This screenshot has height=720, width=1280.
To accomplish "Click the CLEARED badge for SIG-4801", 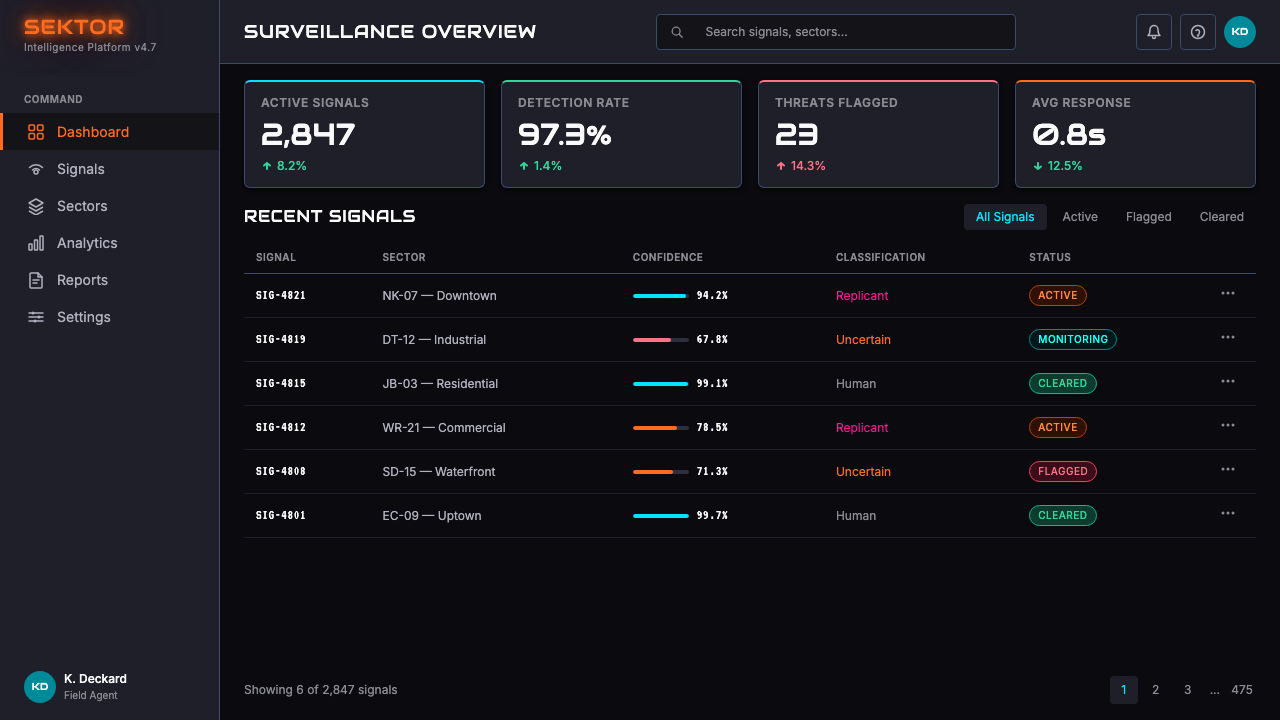I will [x=1063, y=516].
